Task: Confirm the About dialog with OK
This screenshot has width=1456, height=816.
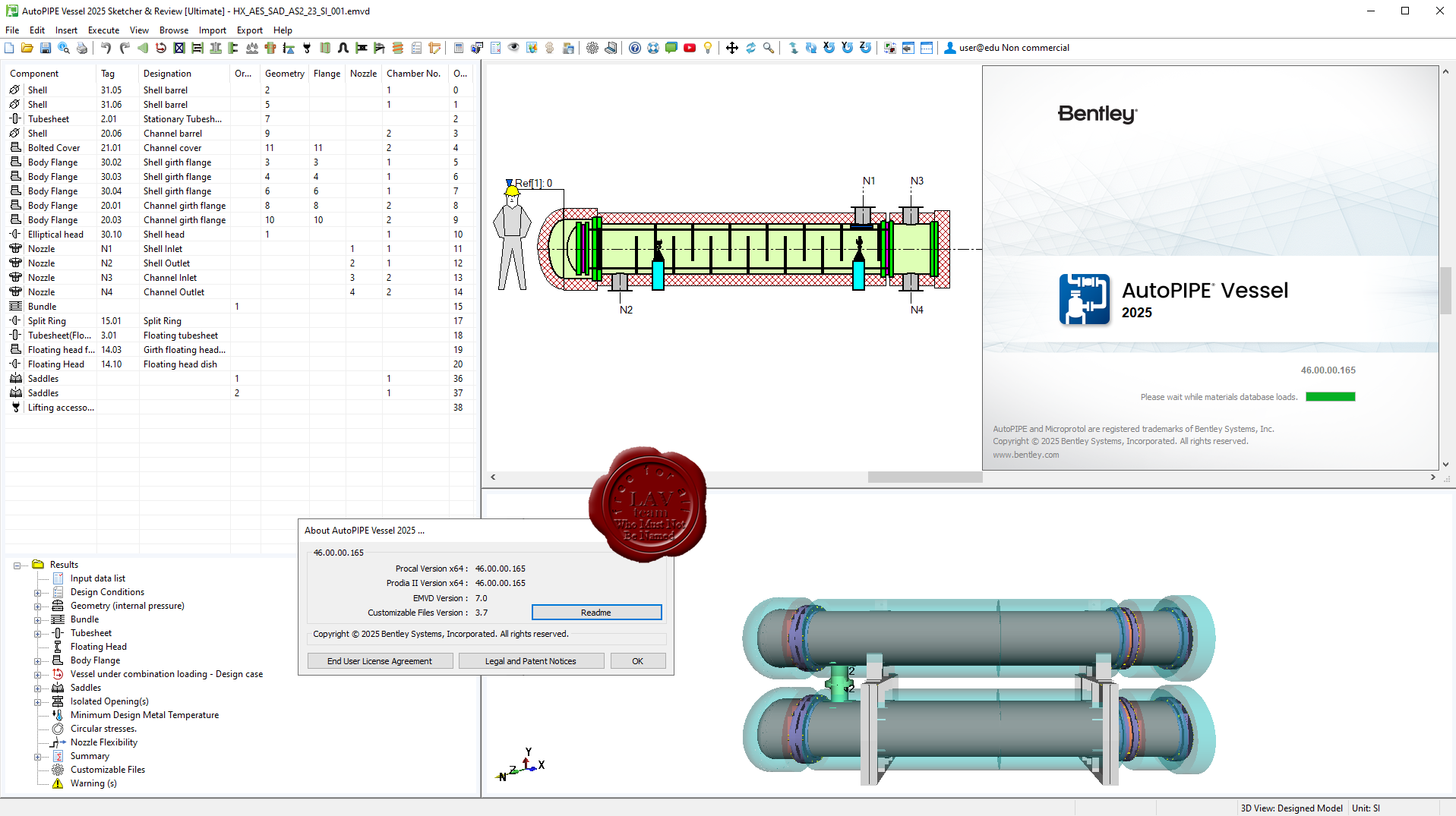Action: [638, 661]
